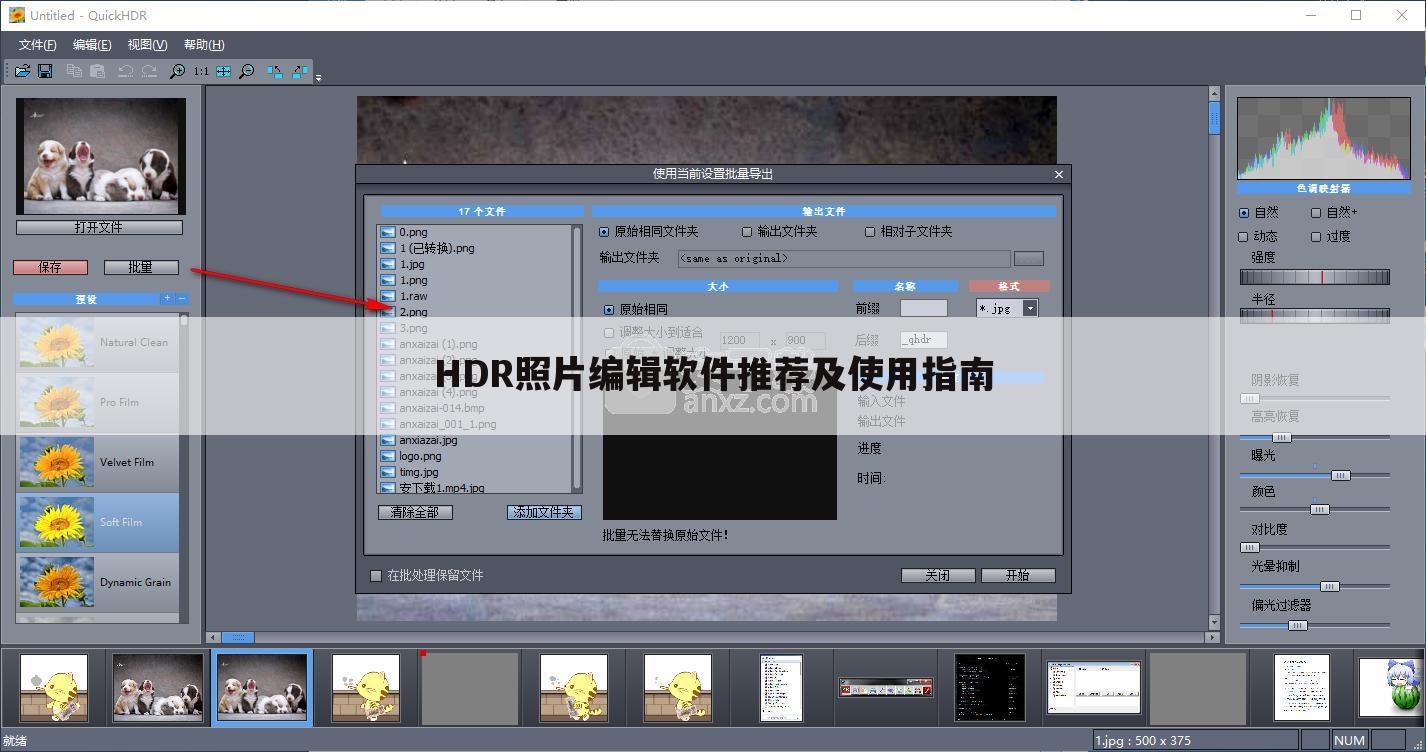Check the 输出文件夹 option
This screenshot has width=1426, height=752.
(747, 232)
